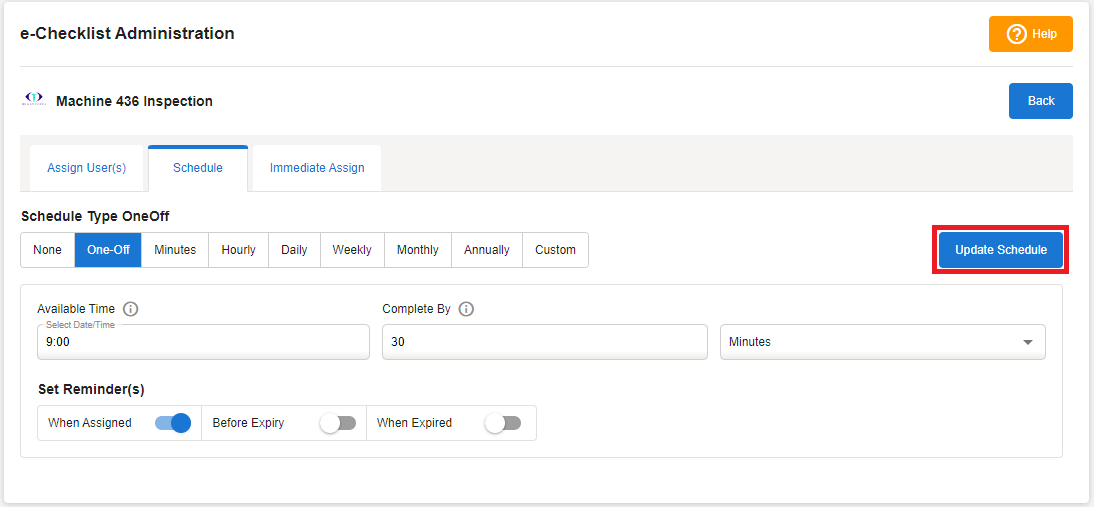Click the Available Time date/time field
Screen dimensions: 1094x507
(x=203, y=342)
